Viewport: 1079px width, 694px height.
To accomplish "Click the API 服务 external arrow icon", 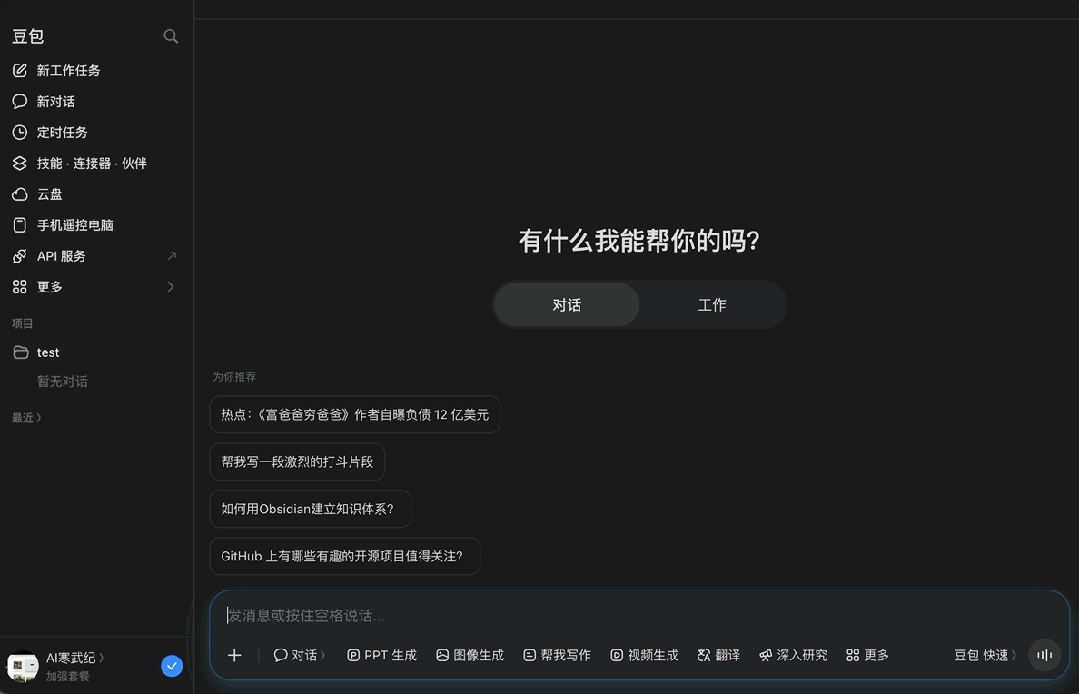I will coord(171,256).
